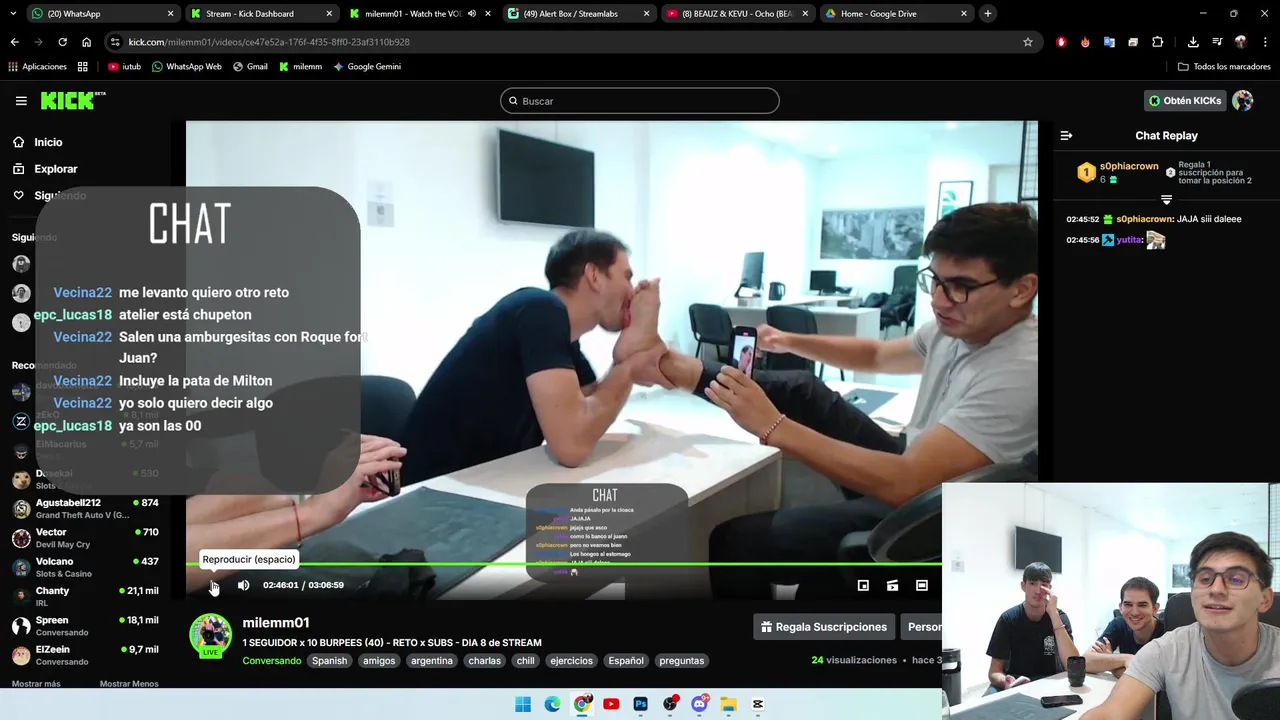
Task: Click Mostrar Menos in the sidebar
Action: click(129, 684)
